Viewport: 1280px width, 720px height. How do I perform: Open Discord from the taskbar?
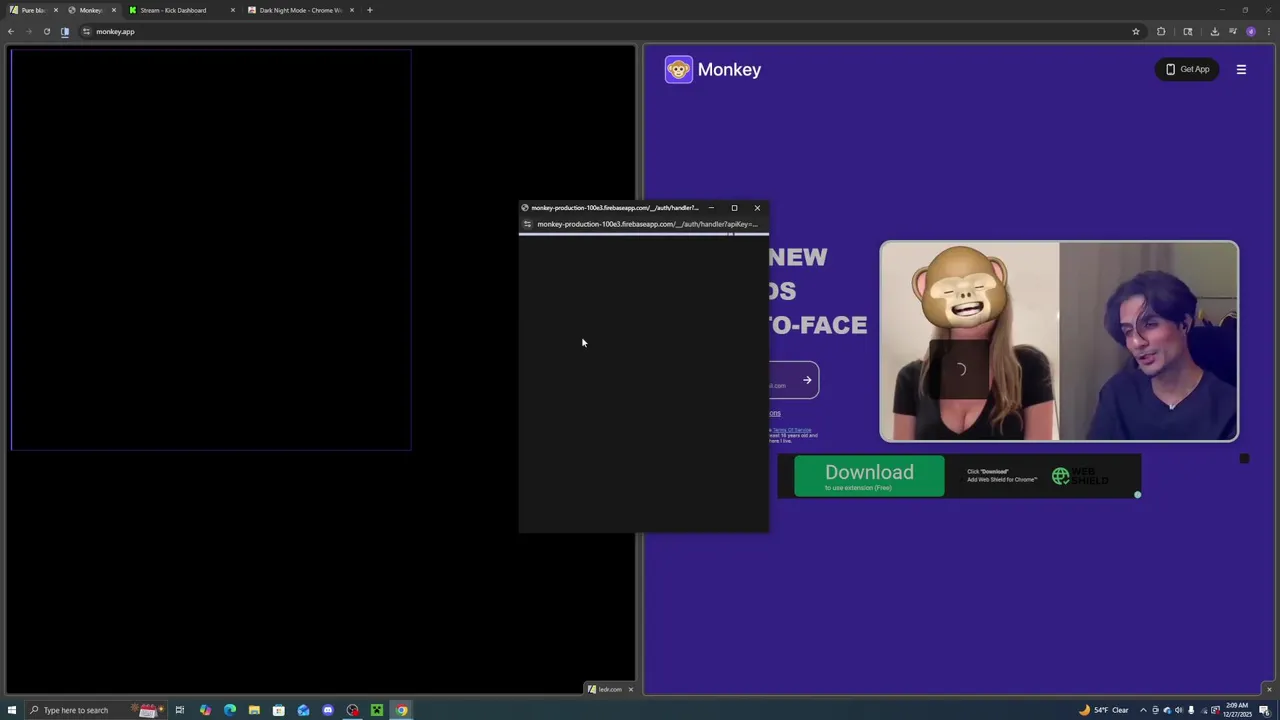(x=328, y=710)
